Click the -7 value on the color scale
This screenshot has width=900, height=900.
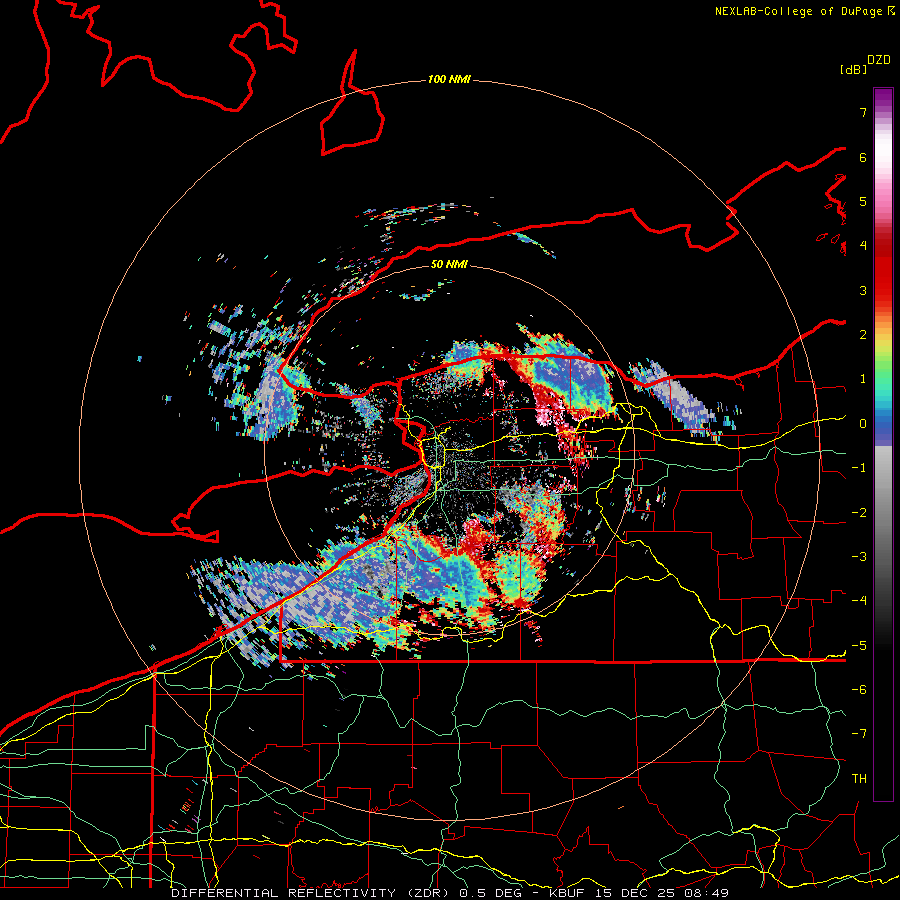click(x=859, y=734)
